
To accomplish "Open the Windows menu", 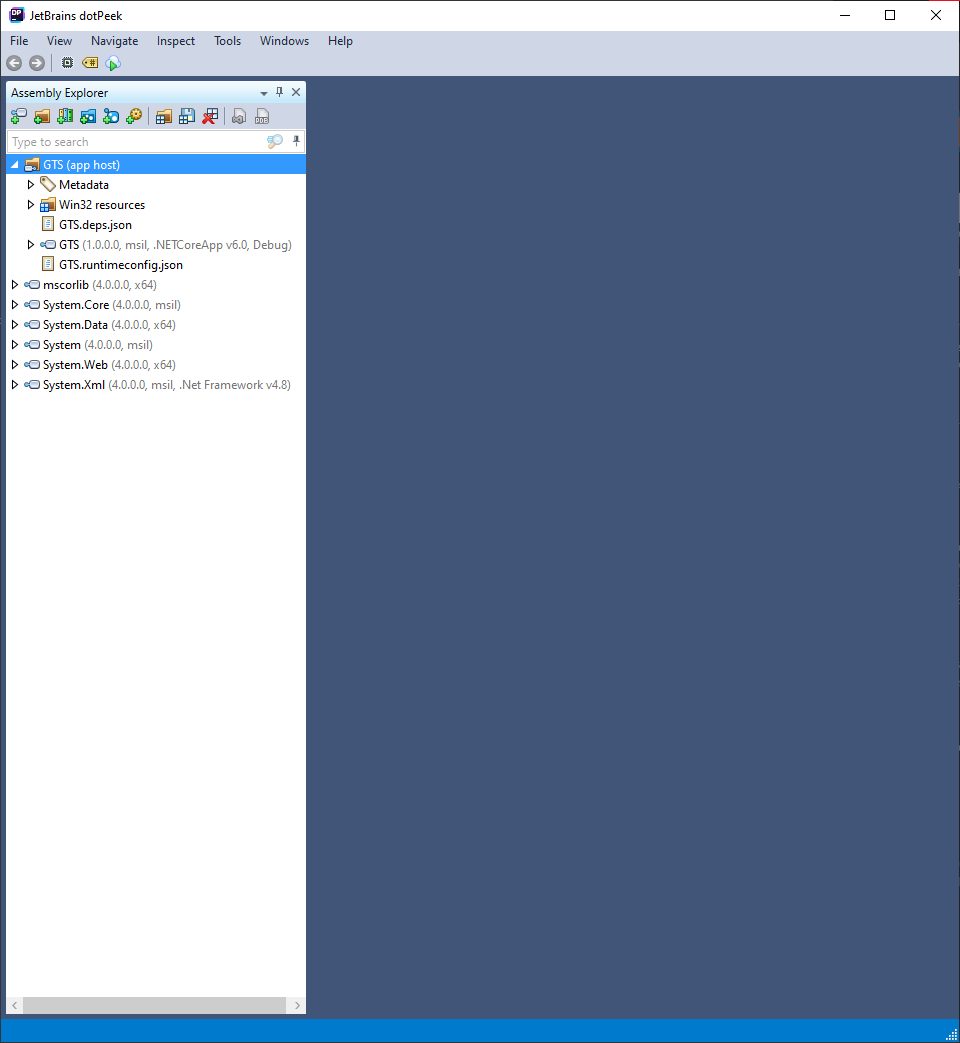I will [x=284, y=41].
